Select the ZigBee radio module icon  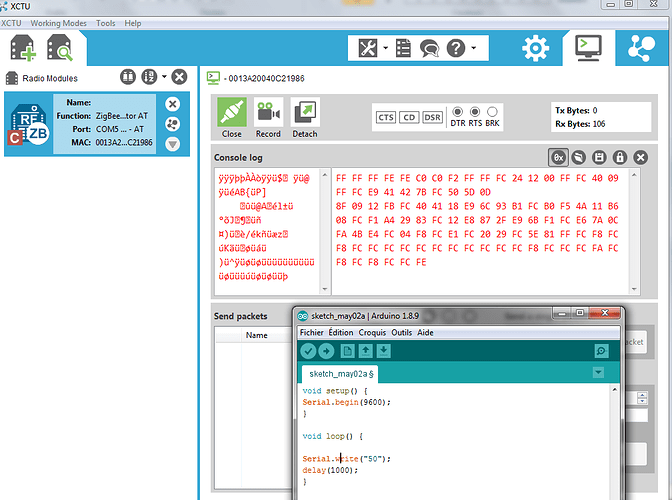coord(29,124)
